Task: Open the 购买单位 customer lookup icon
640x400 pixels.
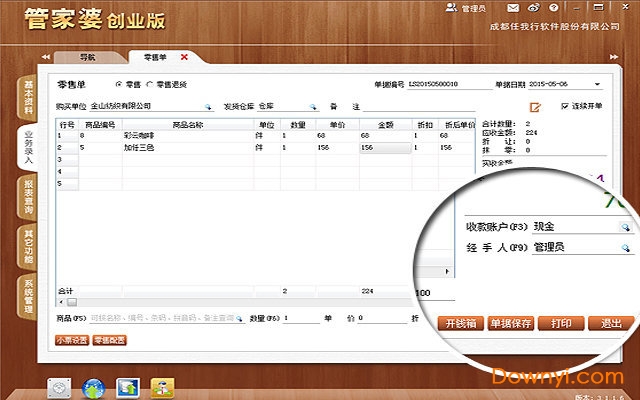Action: (209, 106)
